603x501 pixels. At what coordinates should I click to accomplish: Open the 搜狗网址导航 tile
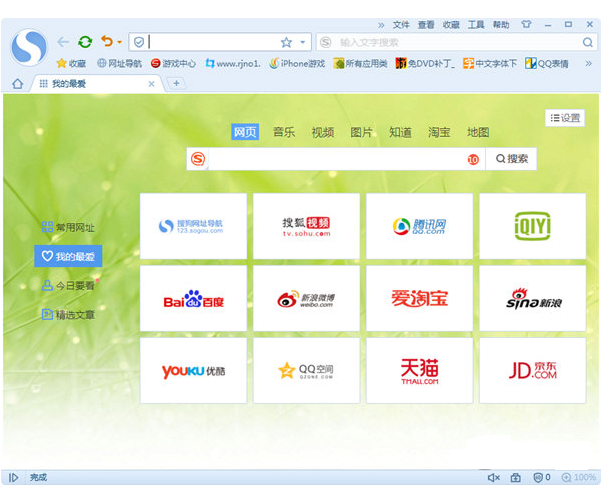click(193, 226)
